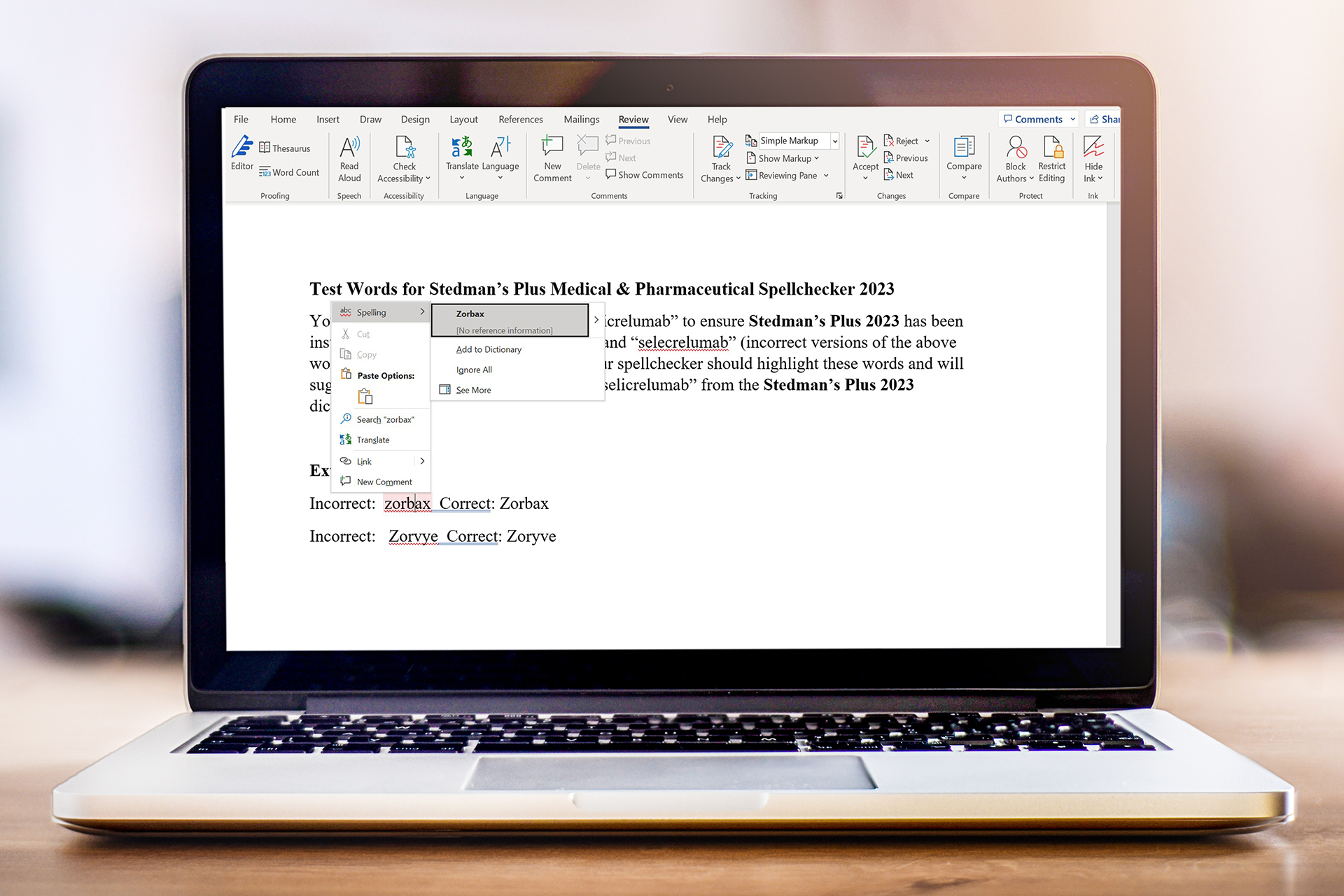This screenshot has height=896, width=1344.
Task: Open the Comments button dropdown arrow
Action: (1072, 119)
